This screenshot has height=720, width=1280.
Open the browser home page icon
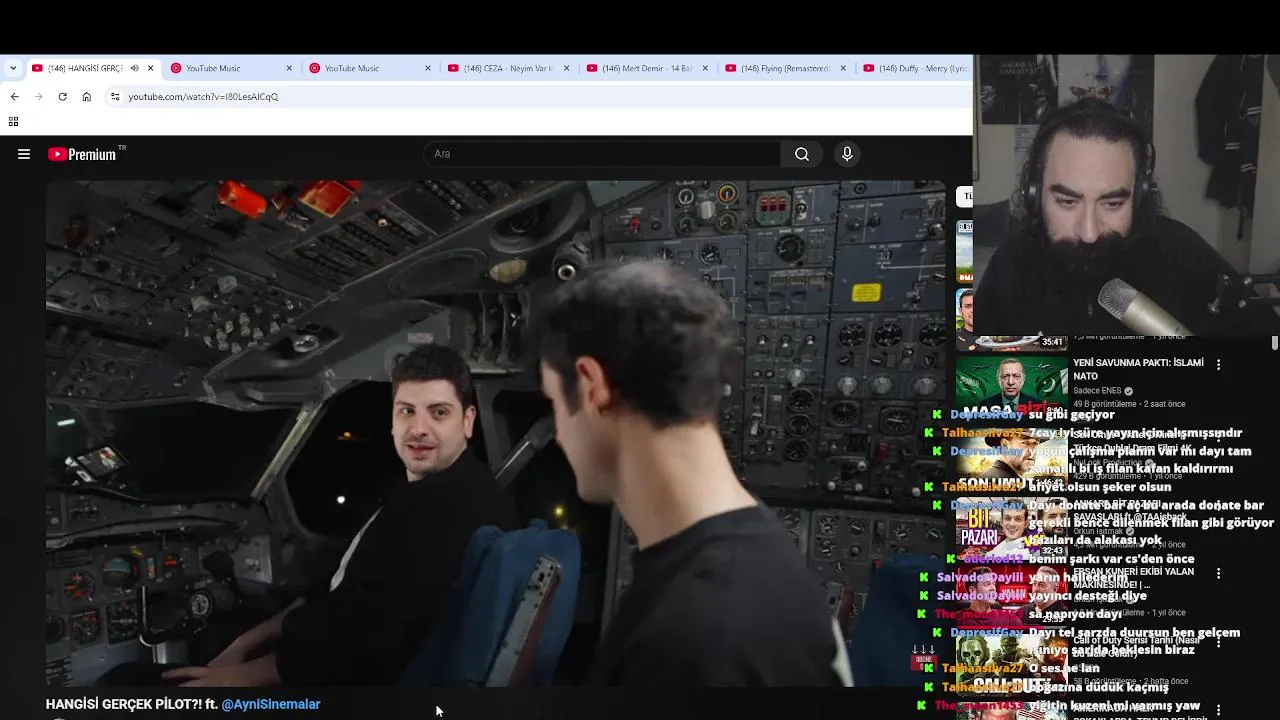click(x=87, y=97)
